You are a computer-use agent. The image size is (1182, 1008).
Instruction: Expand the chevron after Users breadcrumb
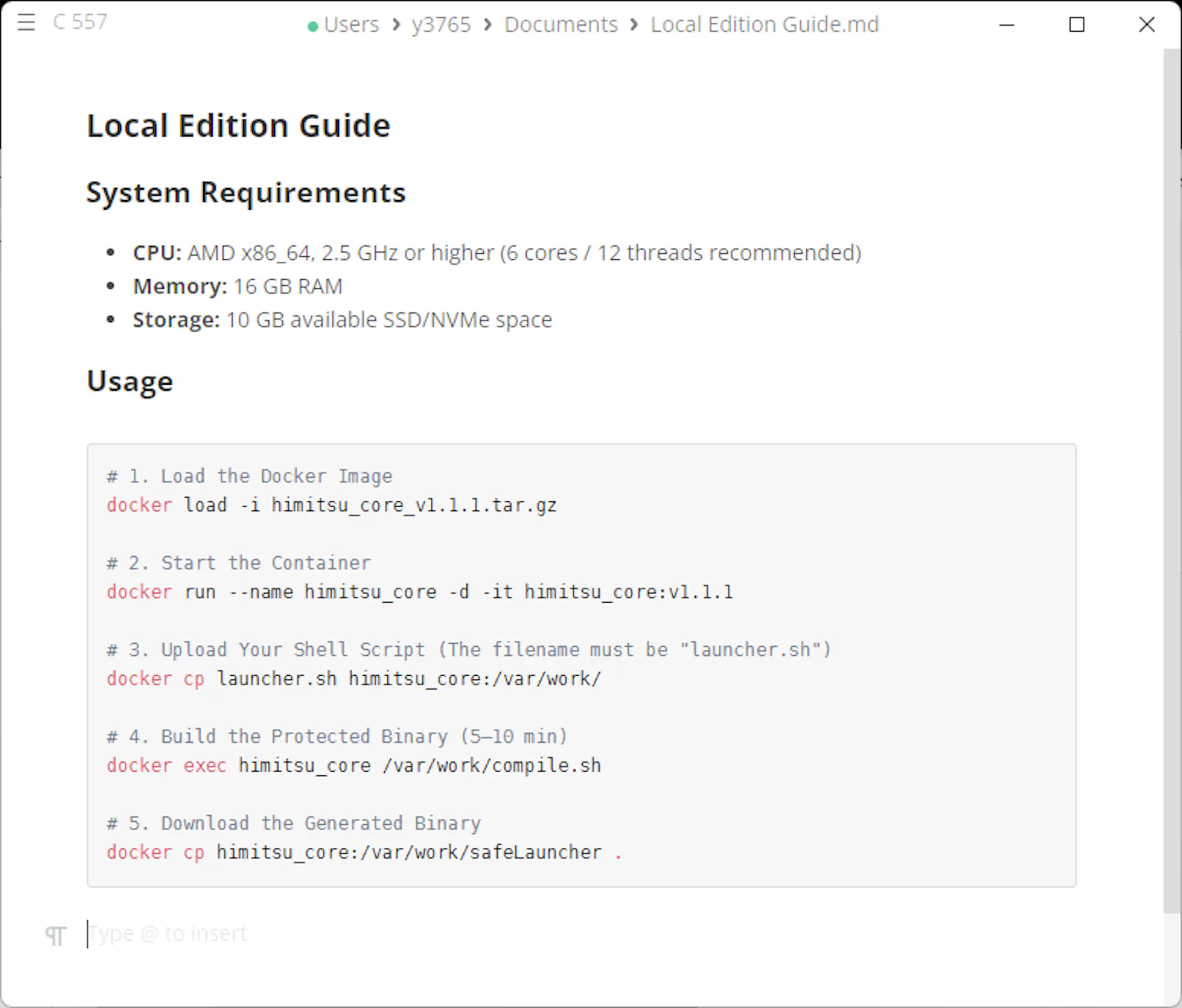click(397, 25)
